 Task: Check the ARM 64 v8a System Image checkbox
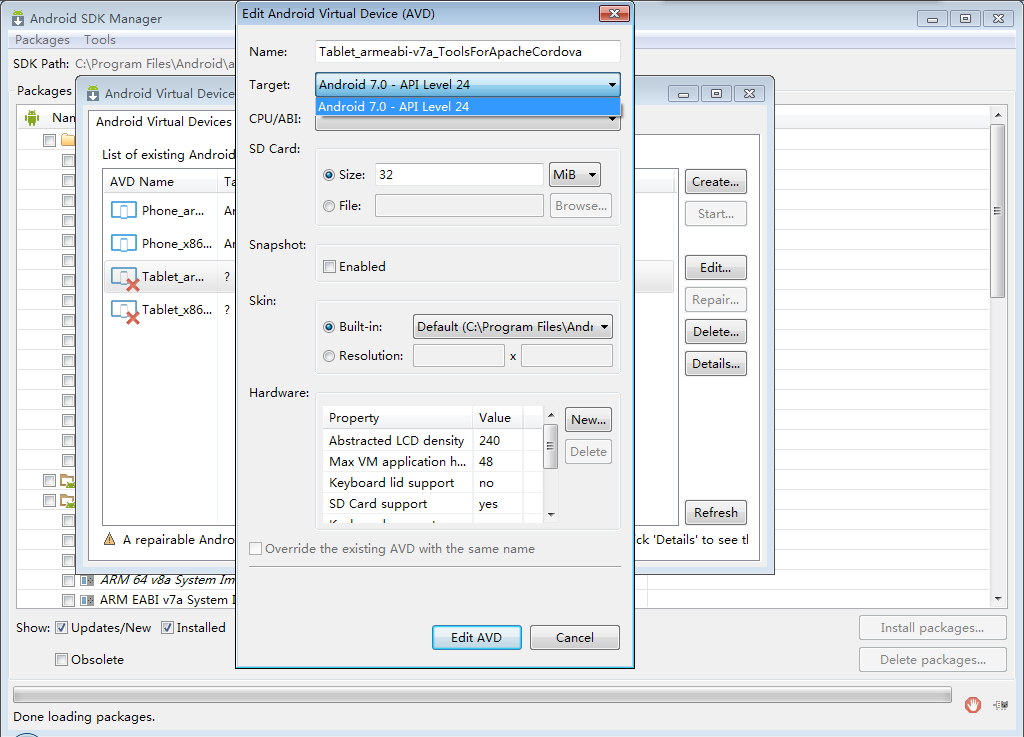pos(68,580)
